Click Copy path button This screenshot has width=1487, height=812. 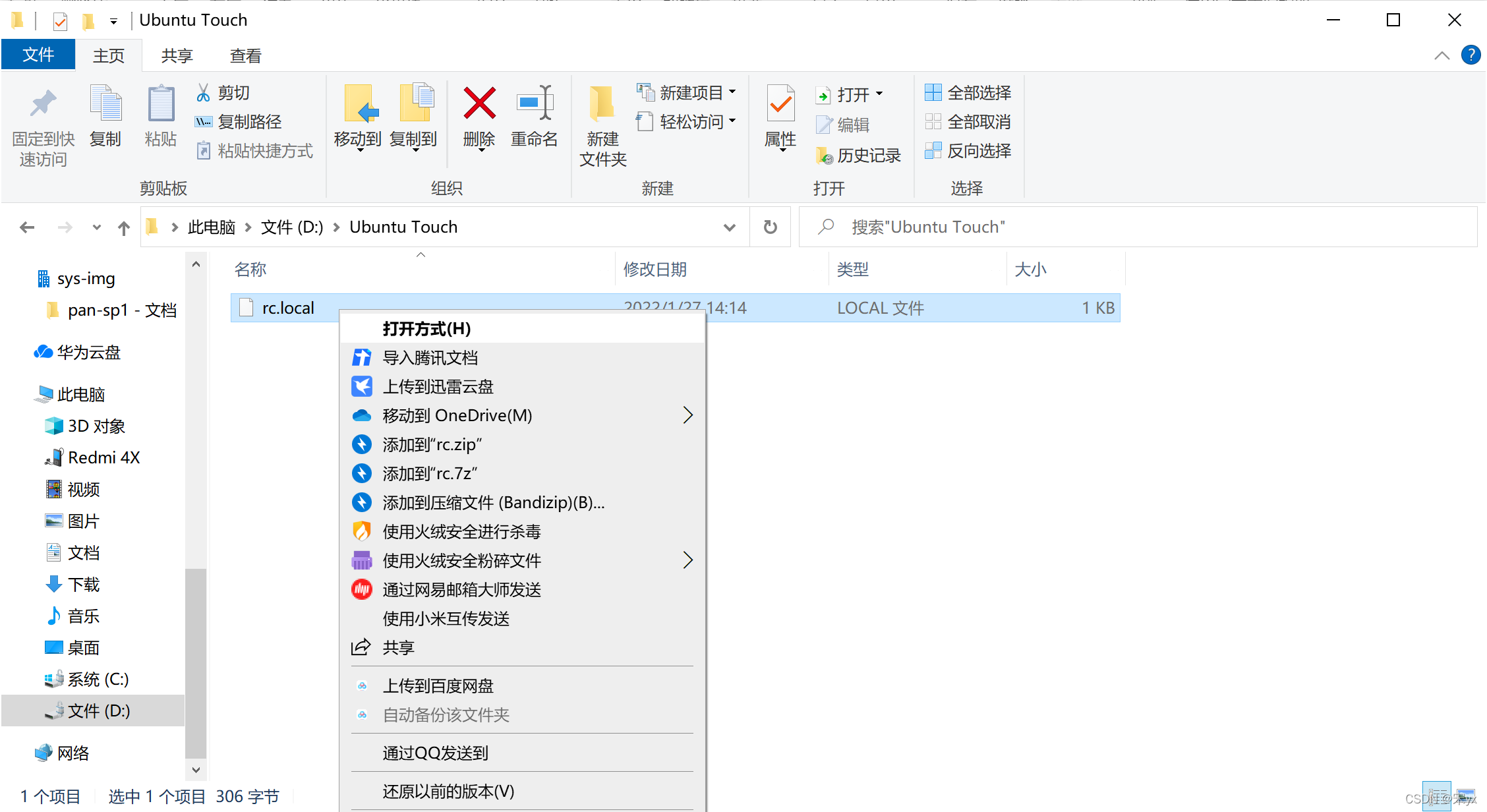239,122
